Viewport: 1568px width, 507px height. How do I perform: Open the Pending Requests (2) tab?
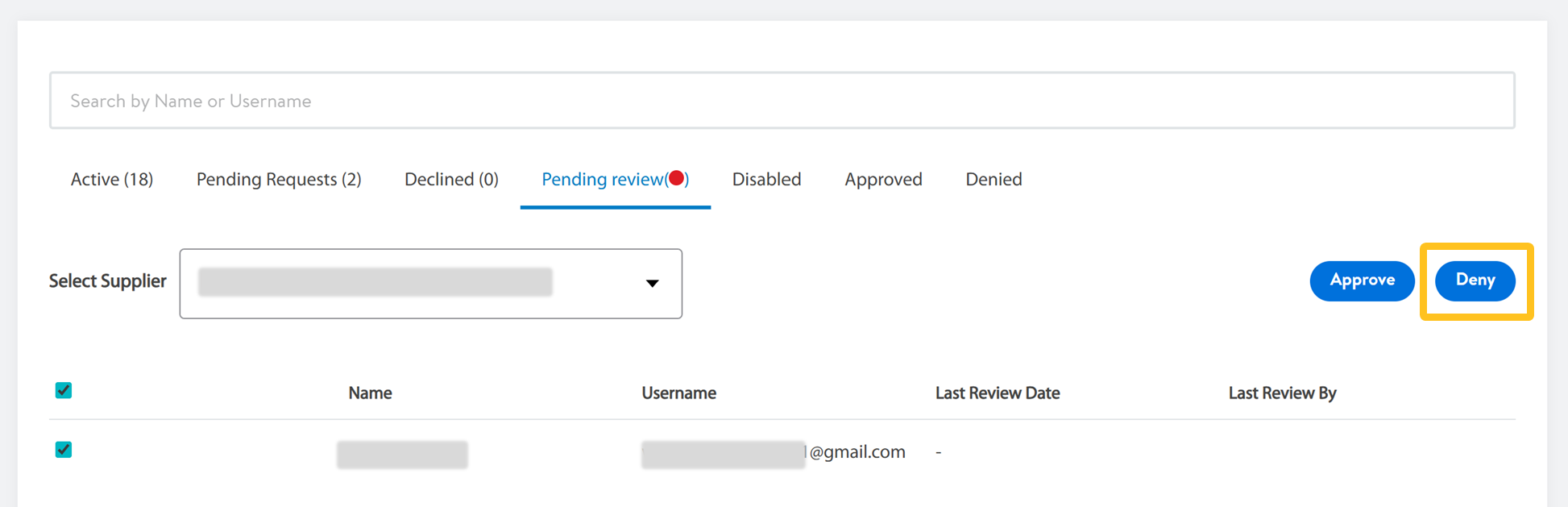[279, 179]
